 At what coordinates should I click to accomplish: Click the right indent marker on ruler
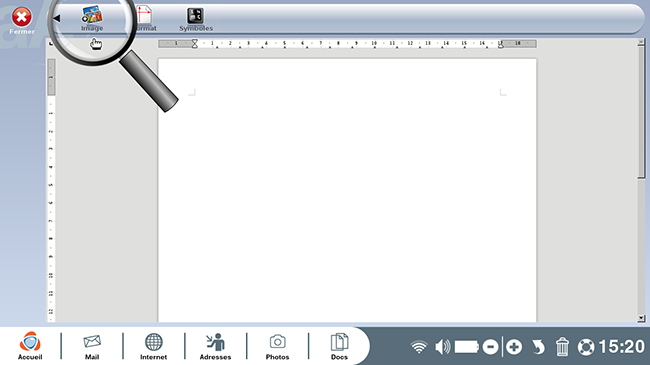(501, 44)
